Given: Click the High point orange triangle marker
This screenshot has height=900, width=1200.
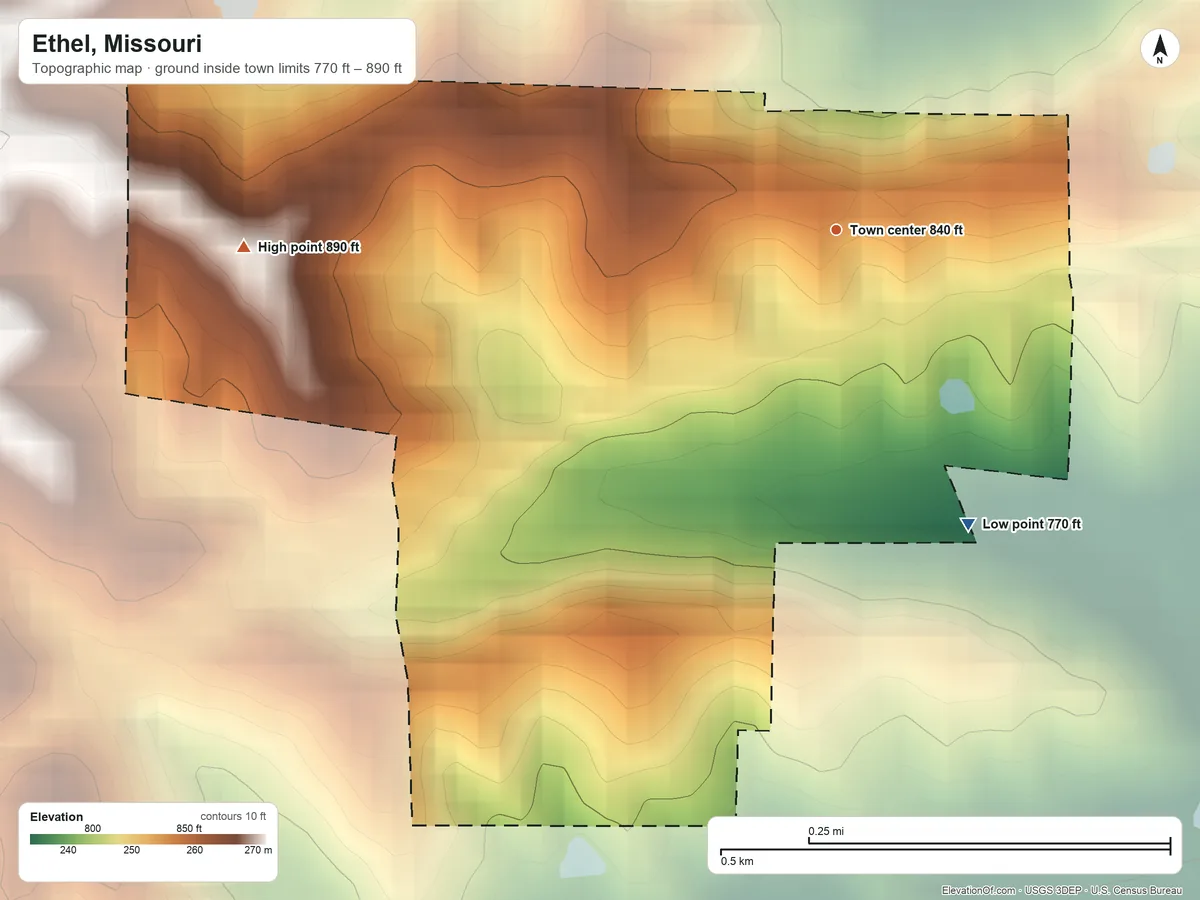Looking at the screenshot, I should 242,247.
